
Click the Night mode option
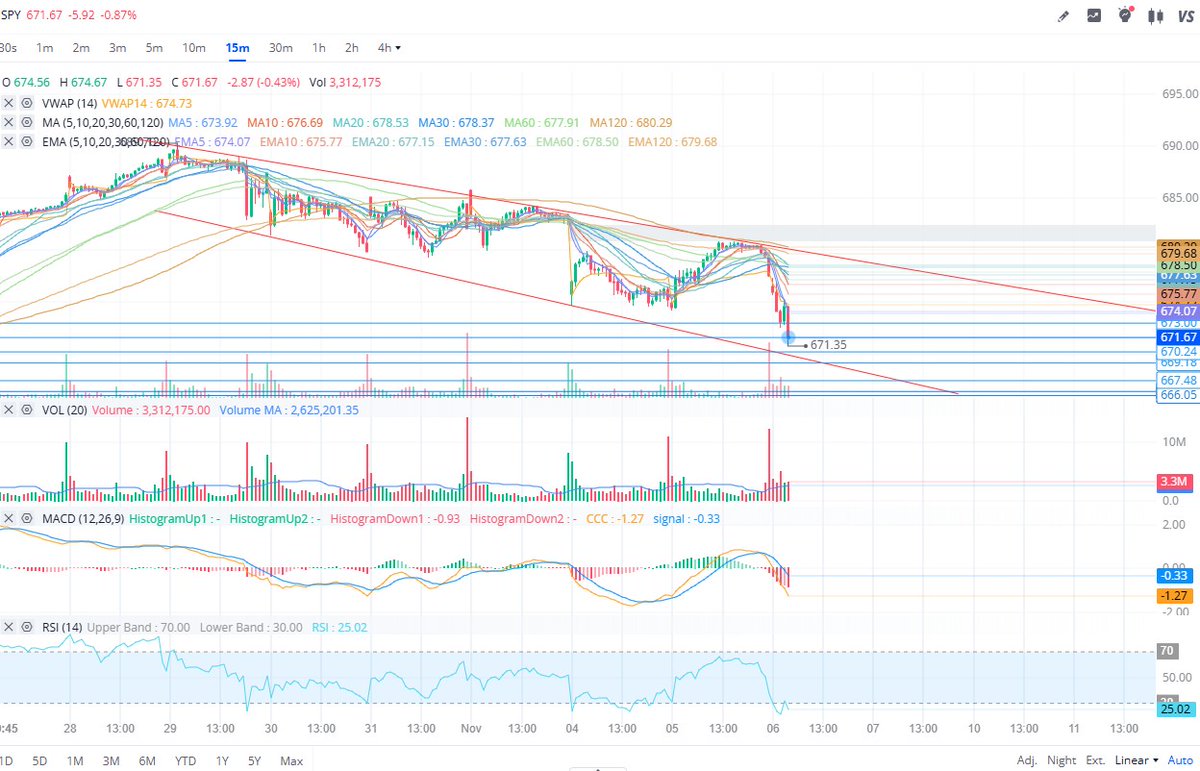[1059, 760]
